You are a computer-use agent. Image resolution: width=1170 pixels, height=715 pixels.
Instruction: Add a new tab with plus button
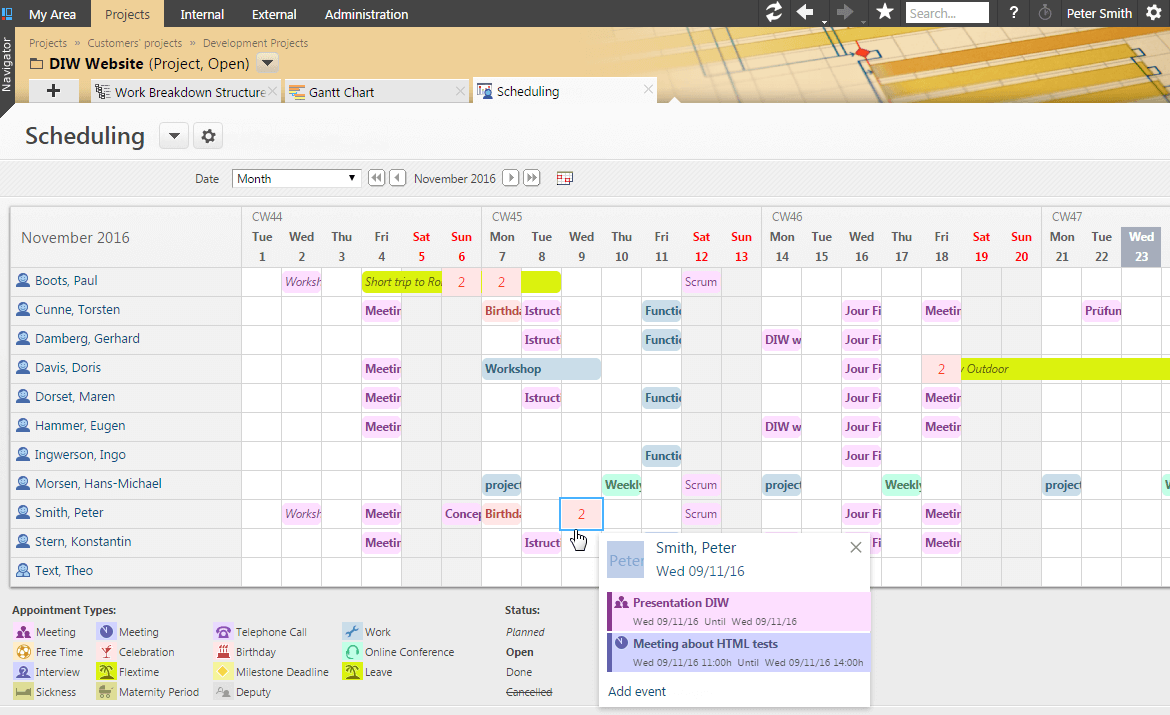point(53,91)
